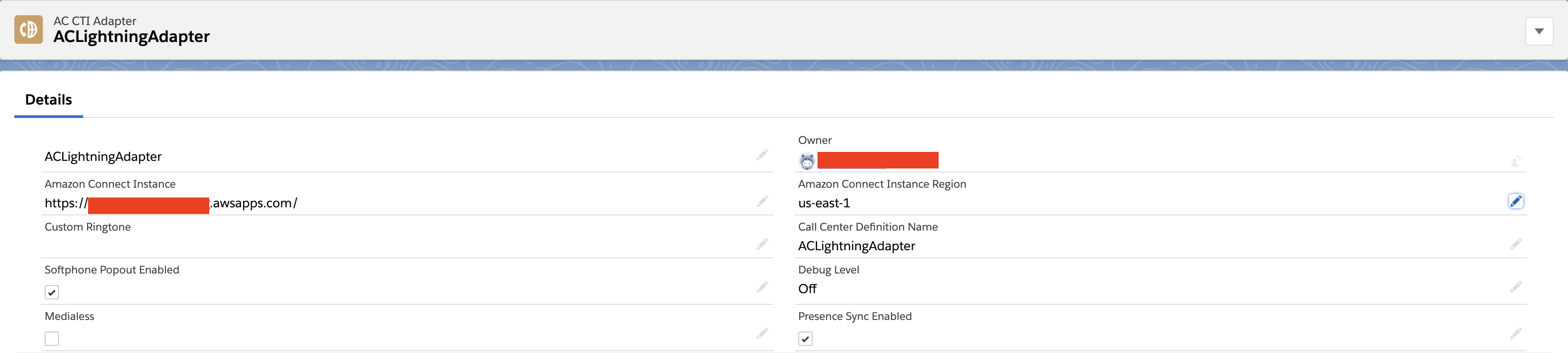Viewport: 1568px width, 353px height.
Task: Edit Softphone Popout Enabled via pencil icon
Action: pyautogui.click(x=762, y=287)
